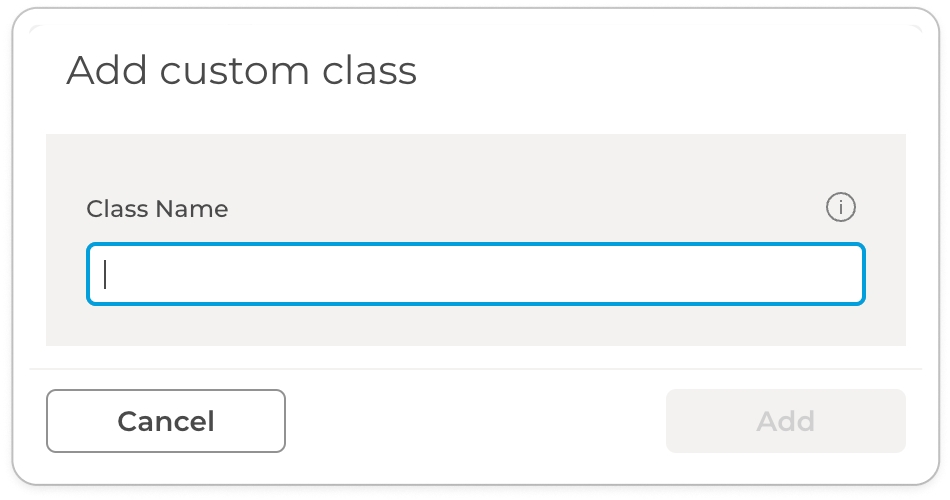Click the info icon beside Class Name
The height and width of the screenshot is (500, 950).
(x=841, y=208)
